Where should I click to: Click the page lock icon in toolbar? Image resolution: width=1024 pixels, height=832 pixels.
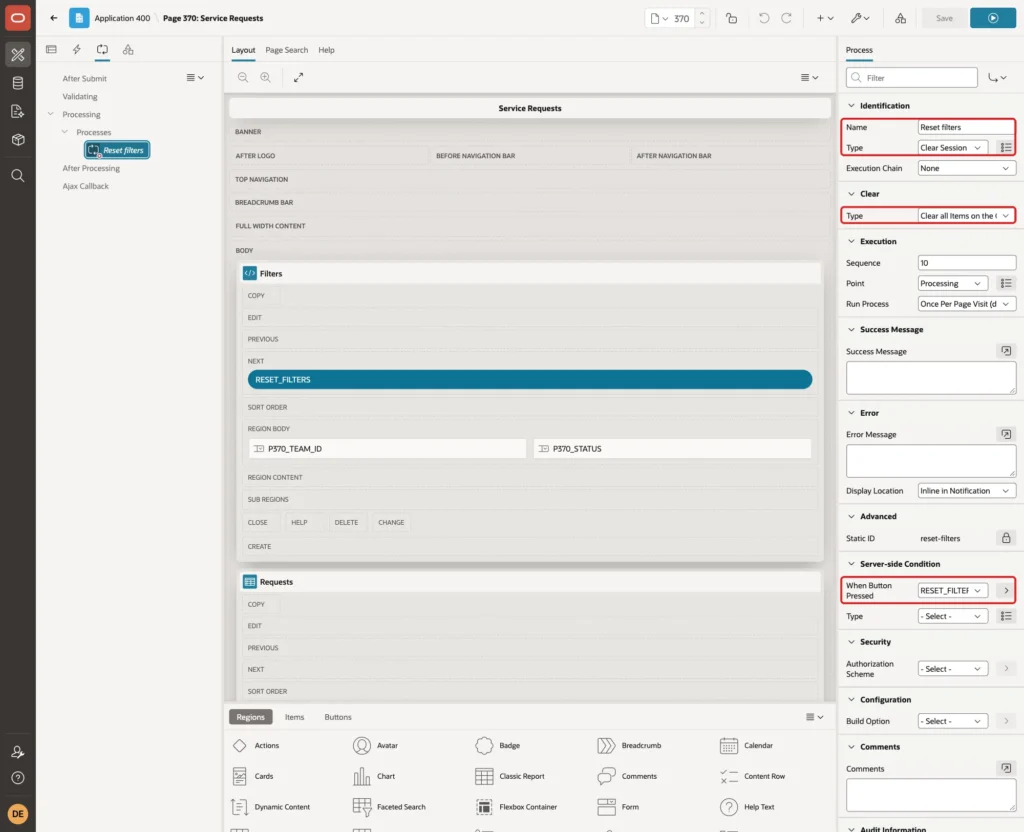click(x=731, y=18)
